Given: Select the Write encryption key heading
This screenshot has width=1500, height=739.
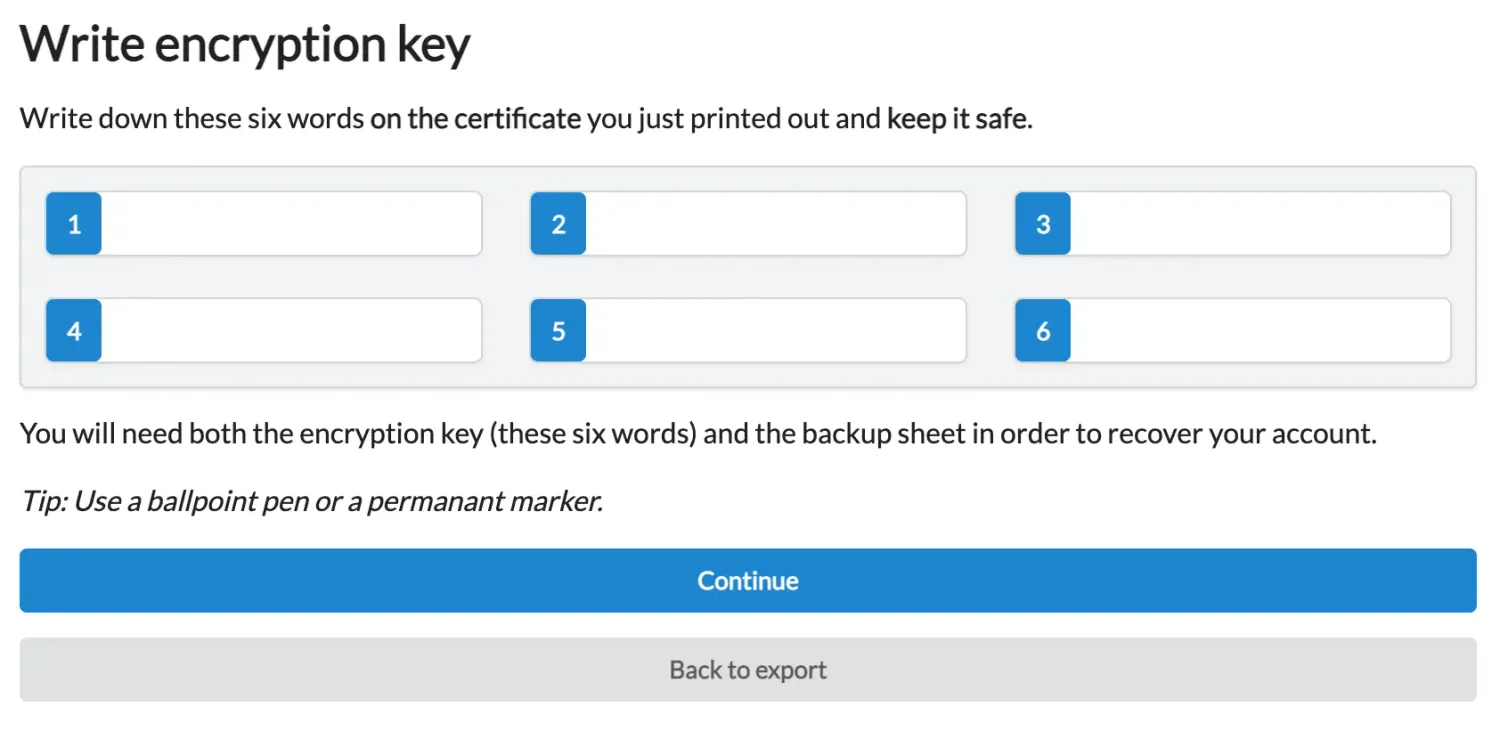Looking at the screenshot, I should tap(246, 43).
